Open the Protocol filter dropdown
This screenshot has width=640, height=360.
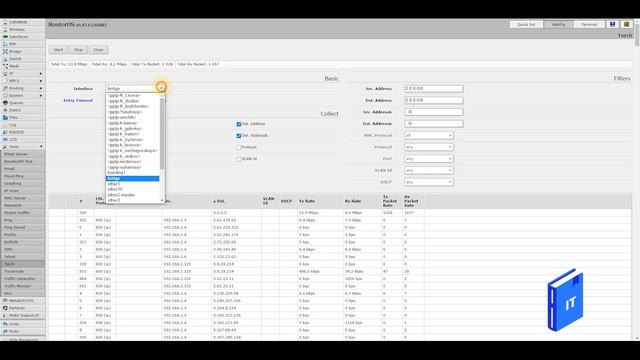[x=429, y=147]
